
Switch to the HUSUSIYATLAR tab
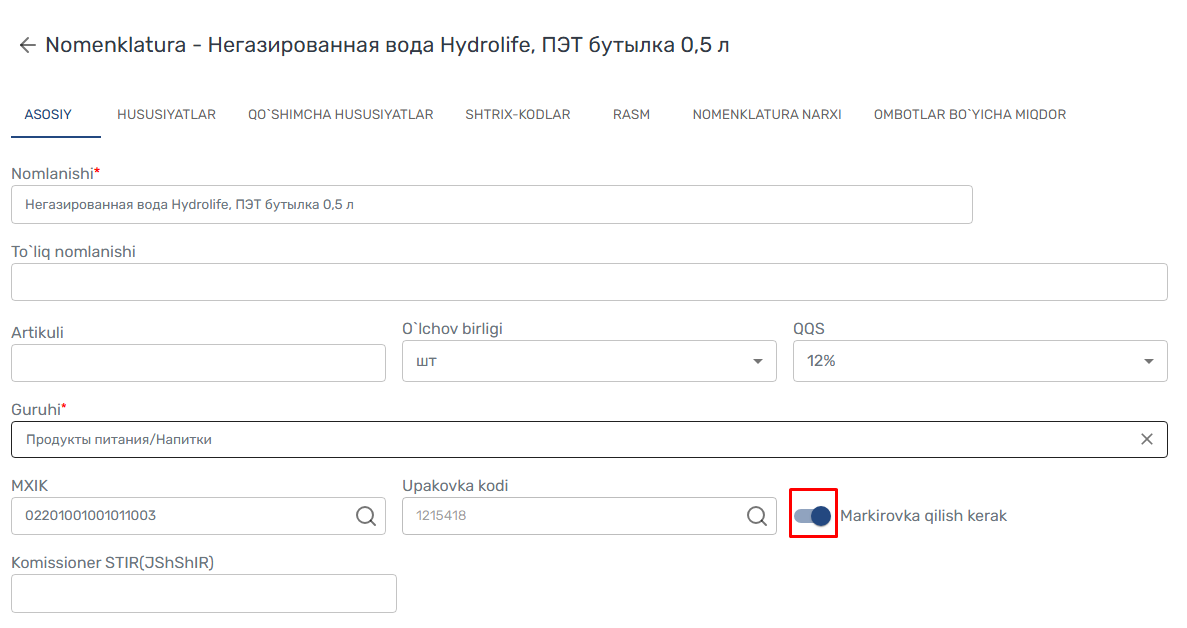[167, 115]
